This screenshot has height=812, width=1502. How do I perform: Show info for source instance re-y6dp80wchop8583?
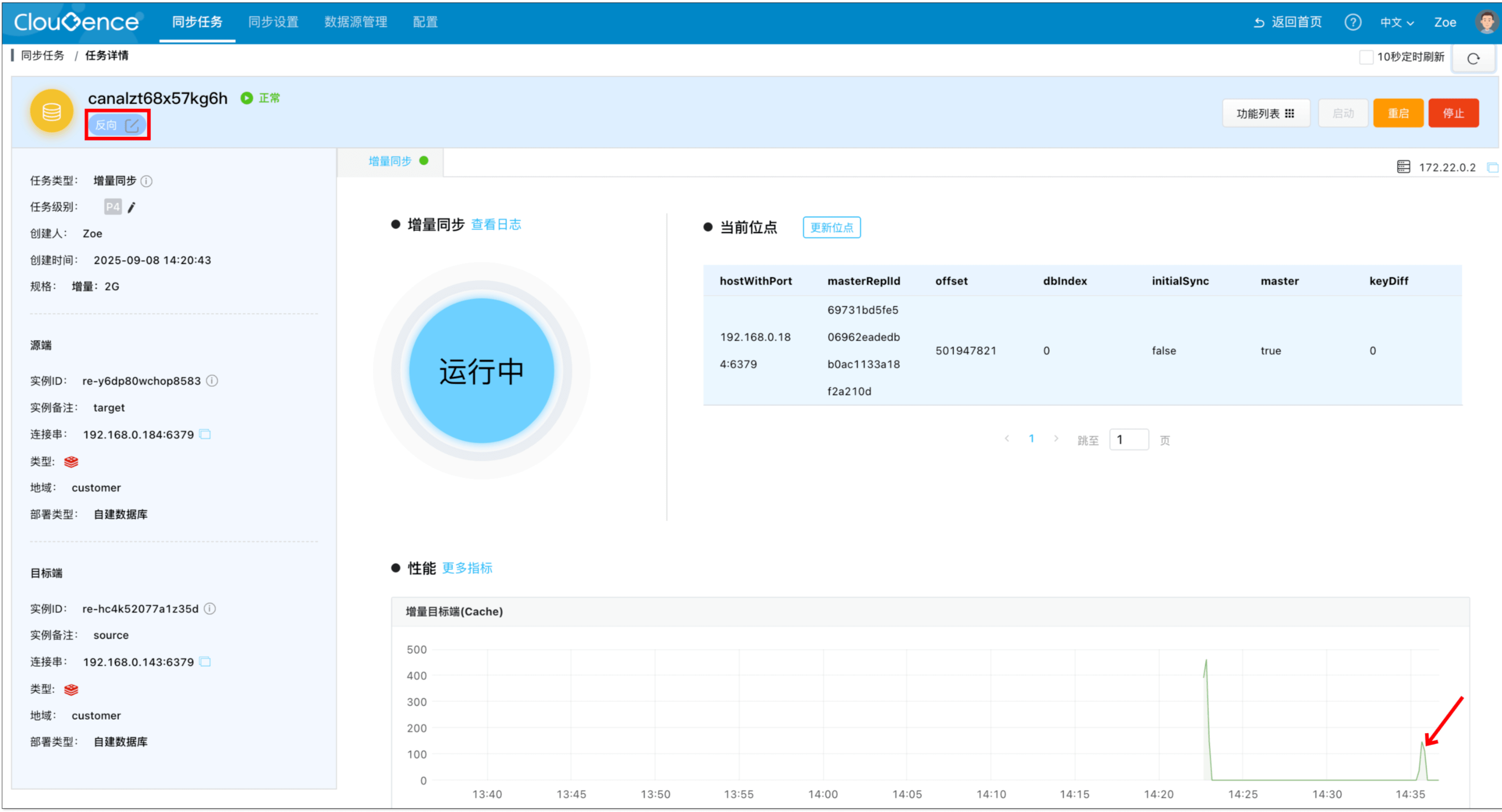click(x=213, y=381)
